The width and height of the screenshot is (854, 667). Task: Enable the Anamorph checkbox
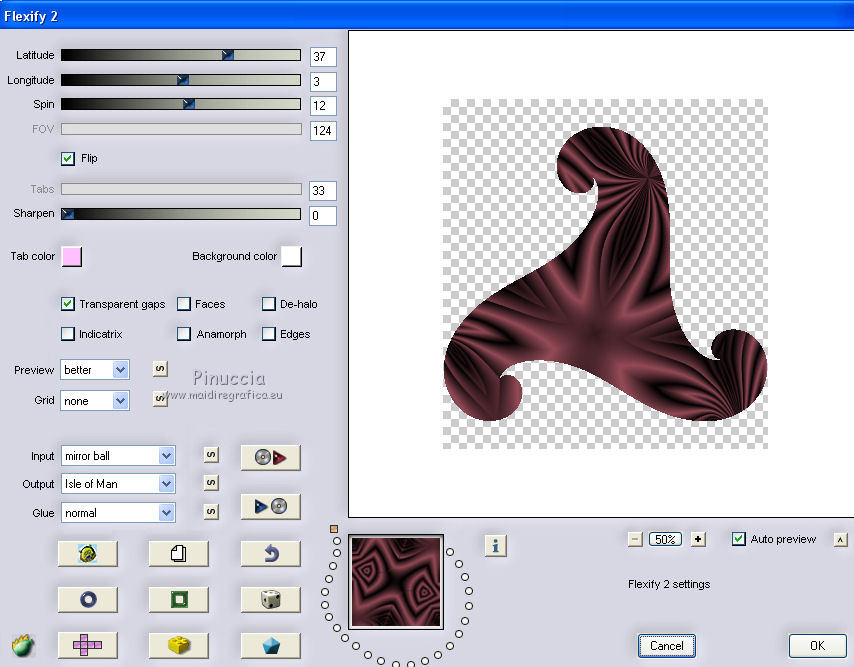[x=184, y=334]
